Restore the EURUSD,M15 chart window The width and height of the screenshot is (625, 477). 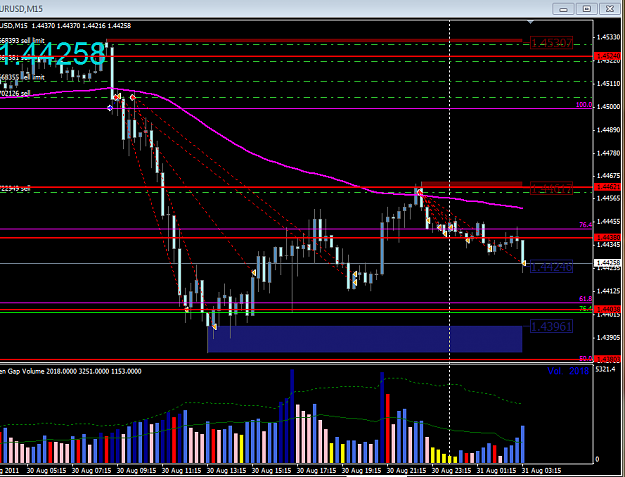587,9
